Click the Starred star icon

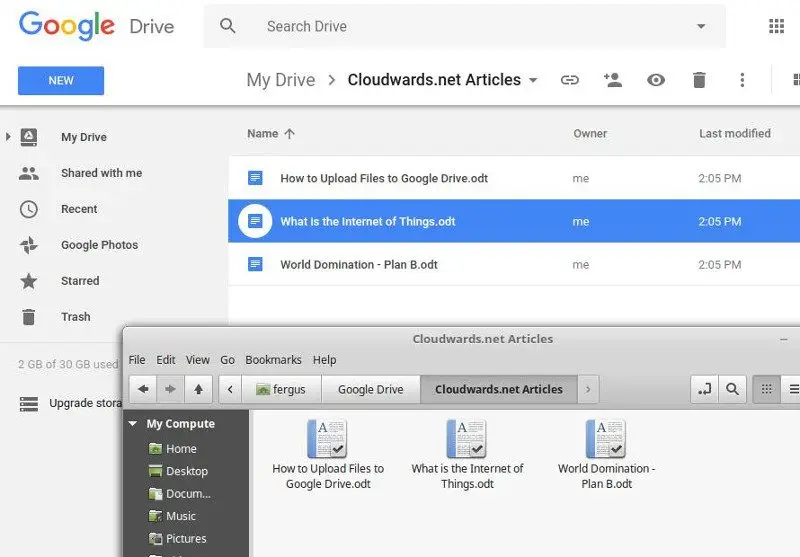click(29, 281)
